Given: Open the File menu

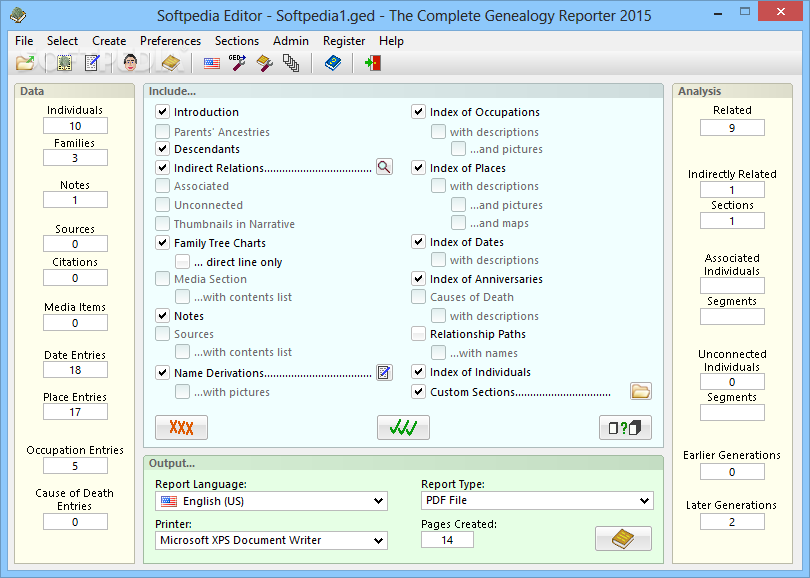Looking at the screenshot, I should (24, 41).
